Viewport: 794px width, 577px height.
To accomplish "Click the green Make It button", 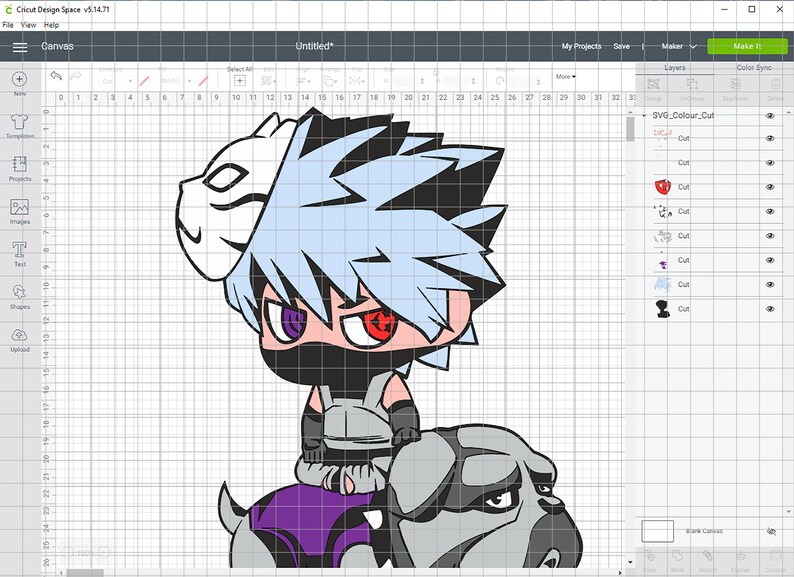I will [747, 46].
